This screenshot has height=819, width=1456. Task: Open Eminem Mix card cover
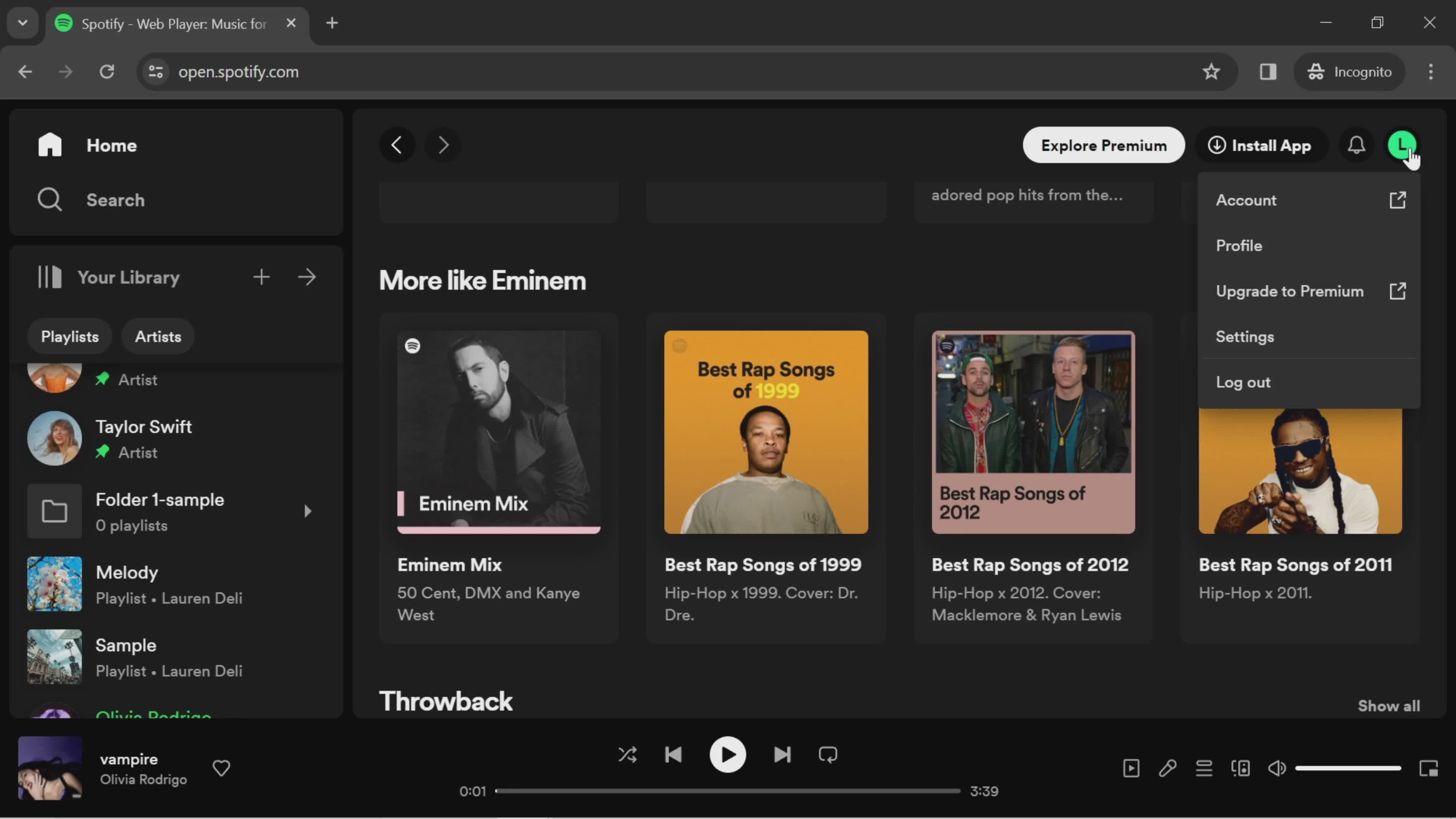click(x=499, y=432)
